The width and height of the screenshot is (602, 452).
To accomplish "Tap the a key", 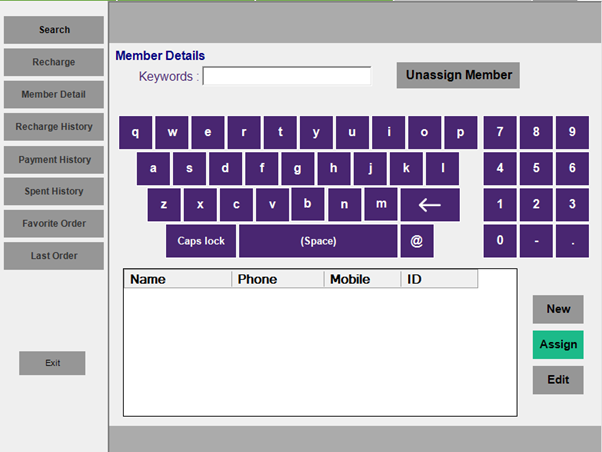I will coord(153,169).
